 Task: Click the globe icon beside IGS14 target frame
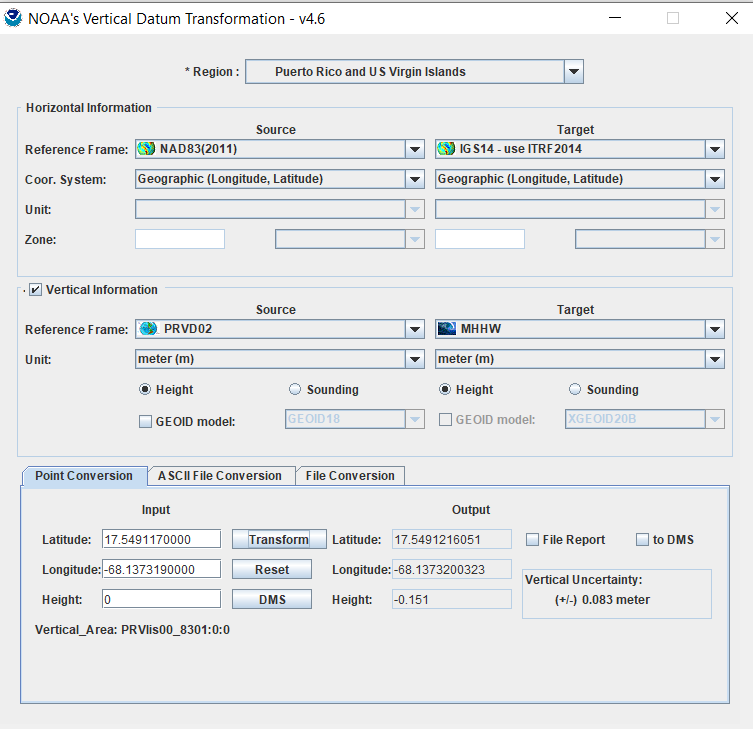[447, 149]
